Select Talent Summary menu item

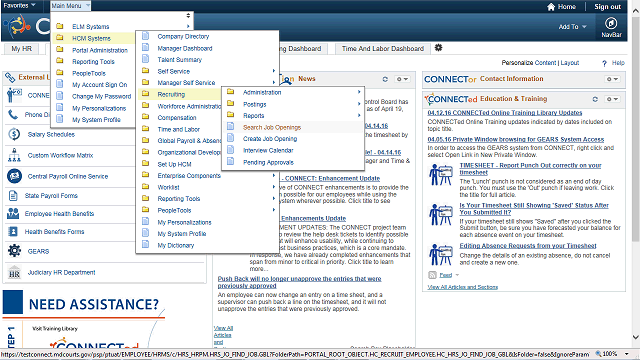[180, 60]
